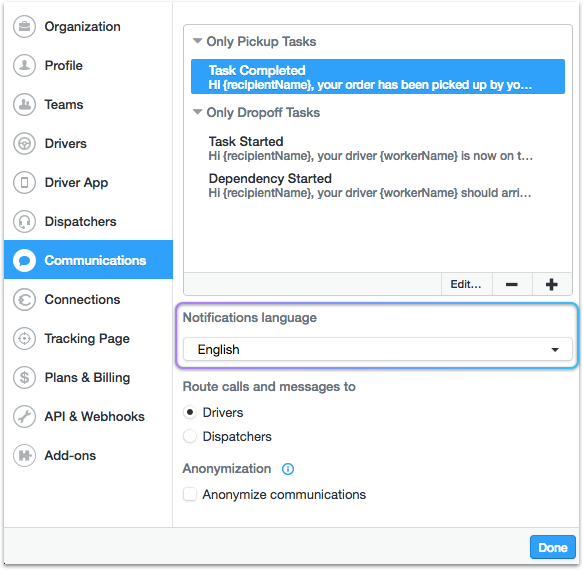
Task: Open the API & Webhooks wrench icon
Action: 25,416
